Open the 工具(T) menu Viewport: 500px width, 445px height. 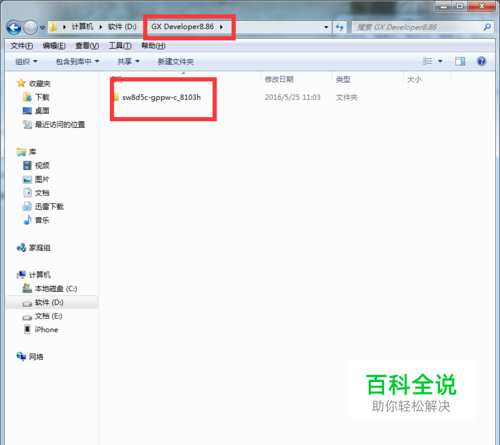click(120, 46)
